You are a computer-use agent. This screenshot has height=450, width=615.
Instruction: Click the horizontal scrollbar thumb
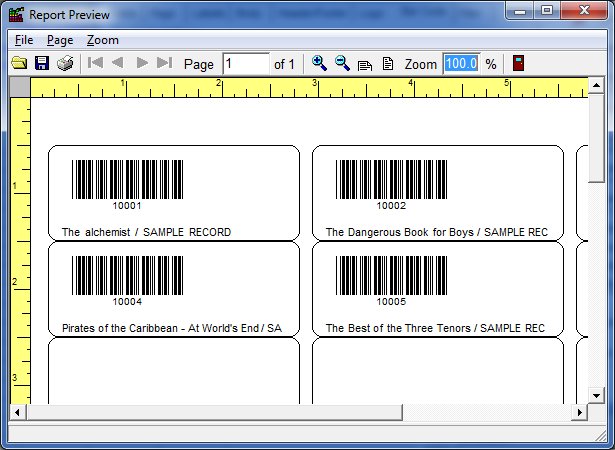[214, 412]
